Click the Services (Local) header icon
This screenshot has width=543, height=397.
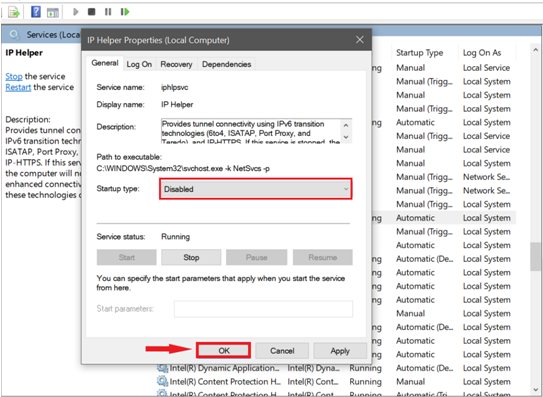(x=14, y=34)
